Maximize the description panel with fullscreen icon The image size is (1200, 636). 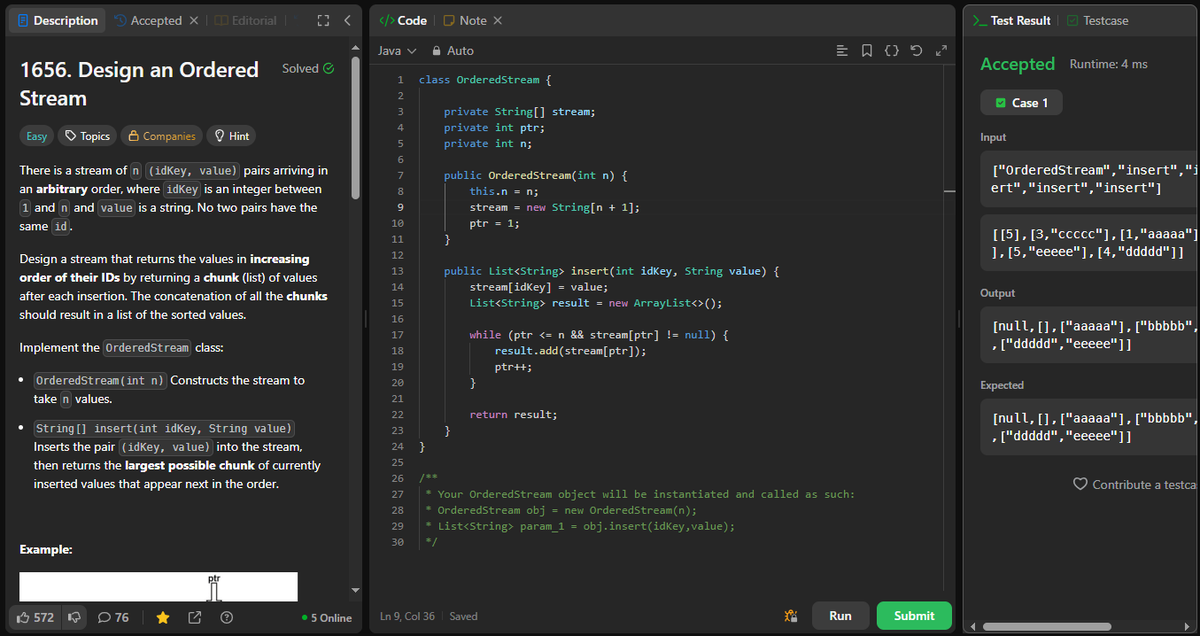(x=323, y=21)
